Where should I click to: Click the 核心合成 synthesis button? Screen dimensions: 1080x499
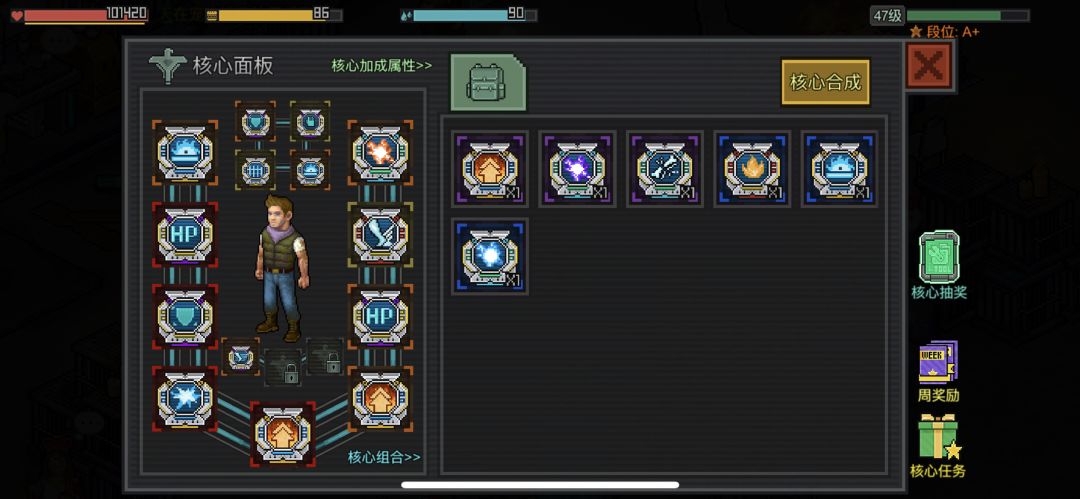tap(825, 82)
